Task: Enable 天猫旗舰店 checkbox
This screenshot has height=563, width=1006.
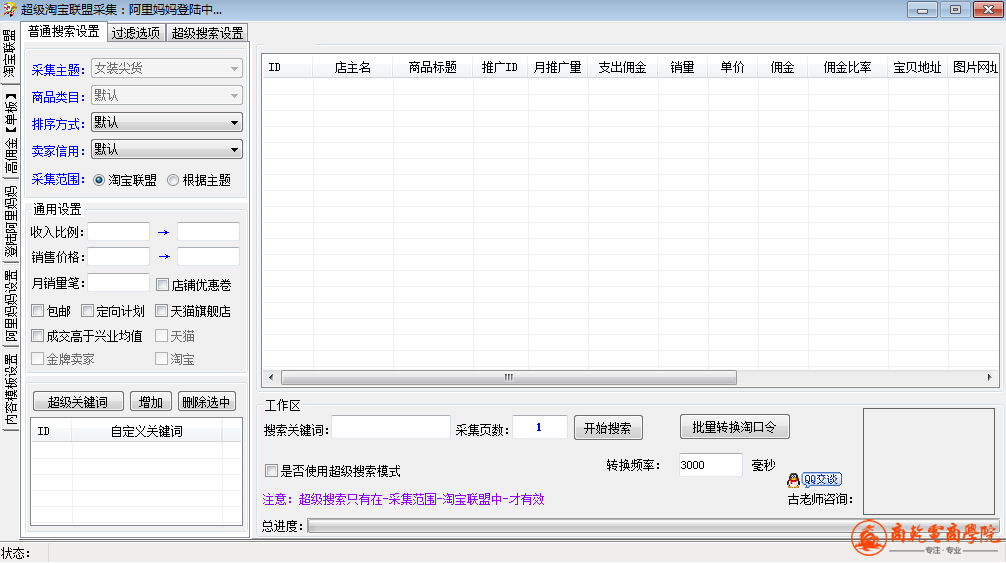Action: click(x=162, y=311)
